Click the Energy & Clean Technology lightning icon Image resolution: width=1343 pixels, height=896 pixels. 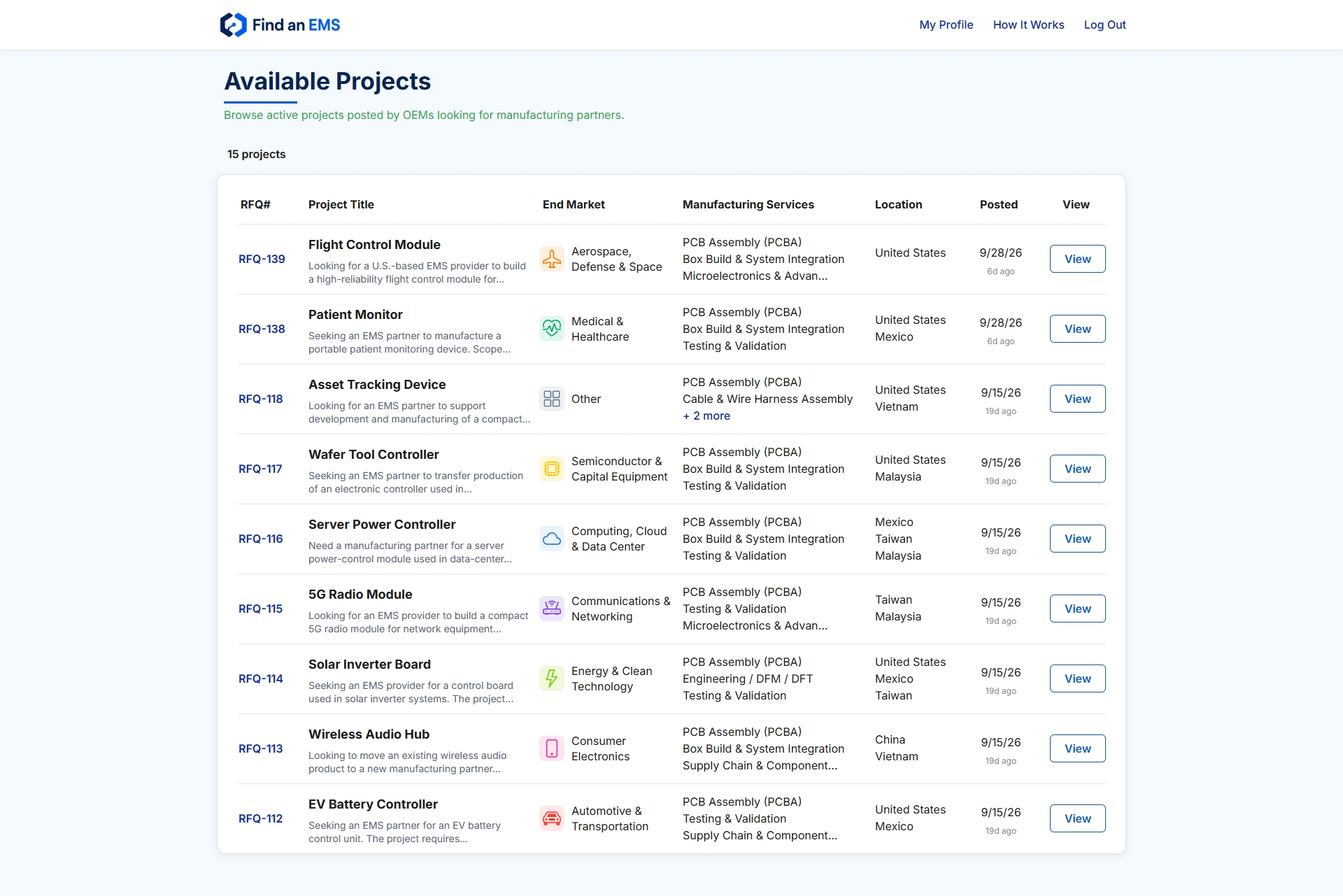[552, 678]
